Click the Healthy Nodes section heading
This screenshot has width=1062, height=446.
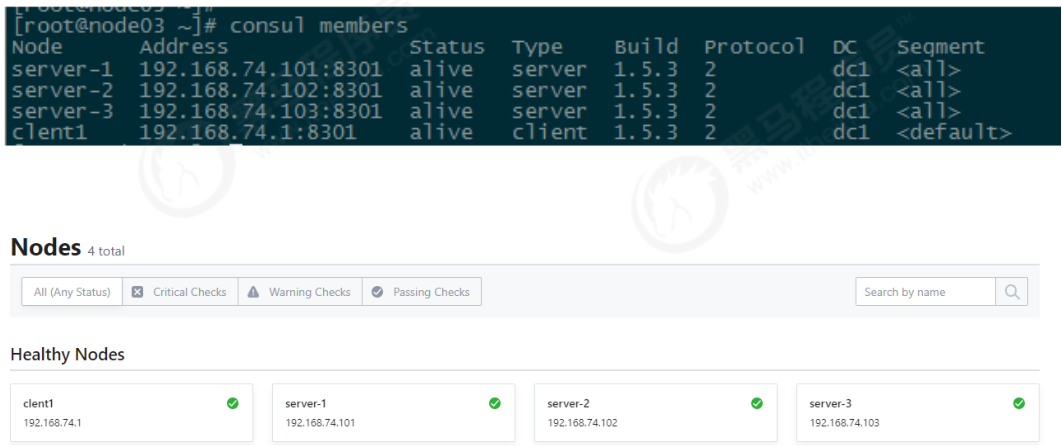[x=68, y=354]
